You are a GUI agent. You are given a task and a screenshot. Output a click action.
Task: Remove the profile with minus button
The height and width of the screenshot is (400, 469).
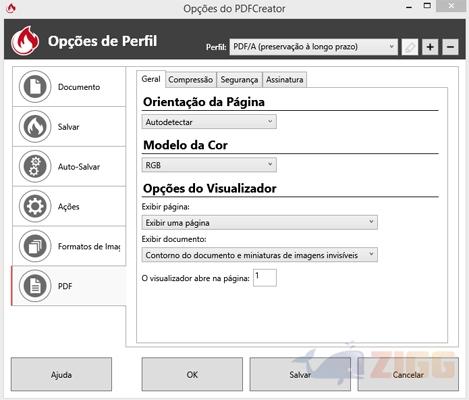pos(450,47)
